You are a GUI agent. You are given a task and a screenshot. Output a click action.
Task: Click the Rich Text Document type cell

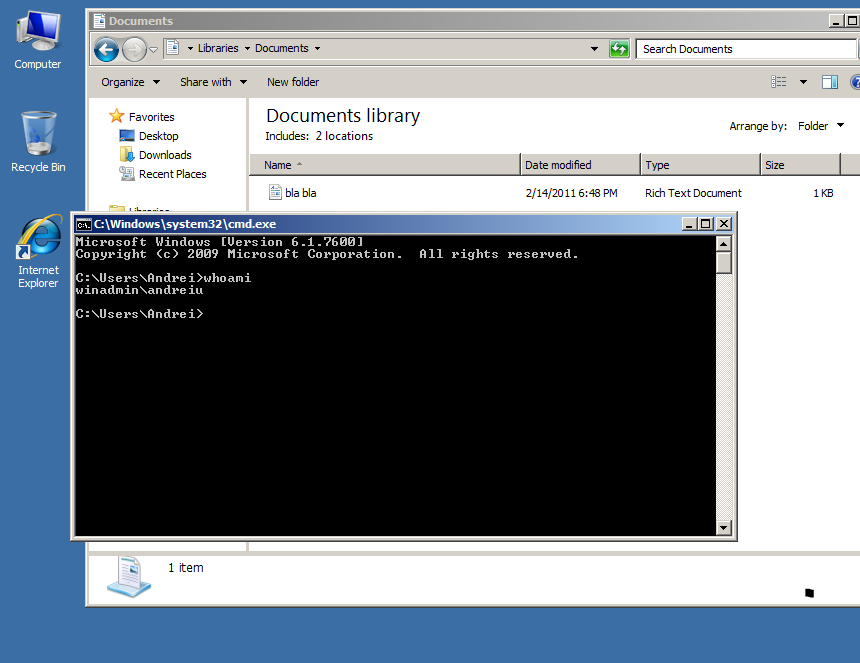[x=693, y=193]
